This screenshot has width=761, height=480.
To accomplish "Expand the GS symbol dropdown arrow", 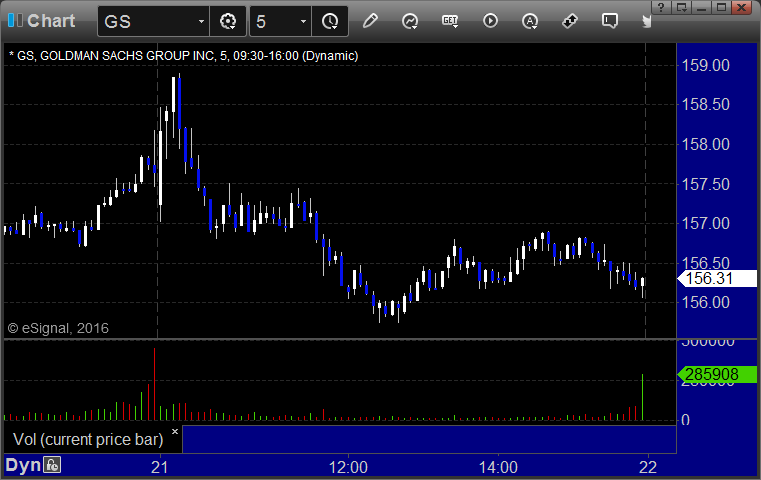I will (x=201, y=21).
